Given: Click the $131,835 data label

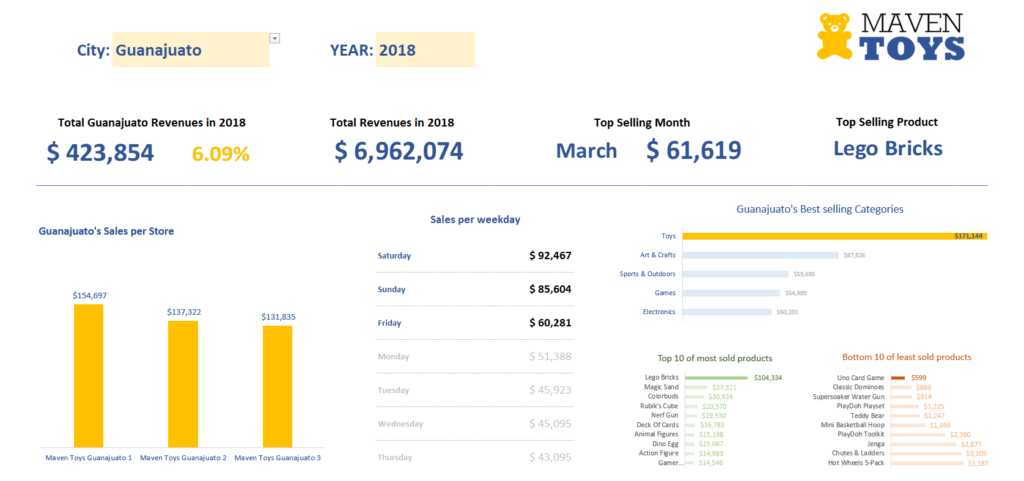Looking at the screenshot, I should (x=278, y=317).
